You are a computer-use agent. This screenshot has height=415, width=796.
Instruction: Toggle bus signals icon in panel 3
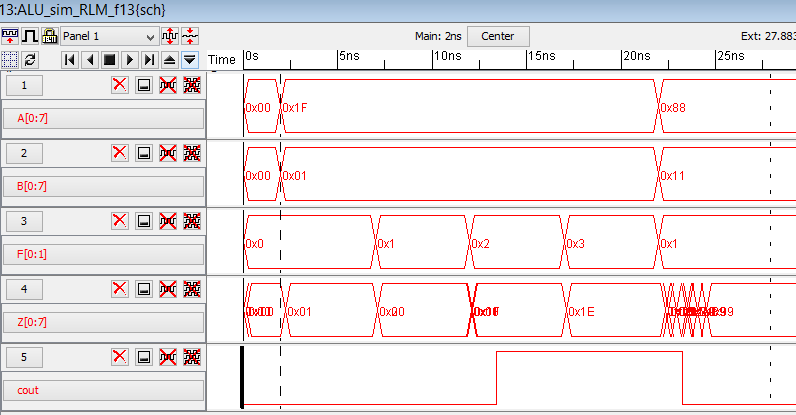tap(192, 221)
